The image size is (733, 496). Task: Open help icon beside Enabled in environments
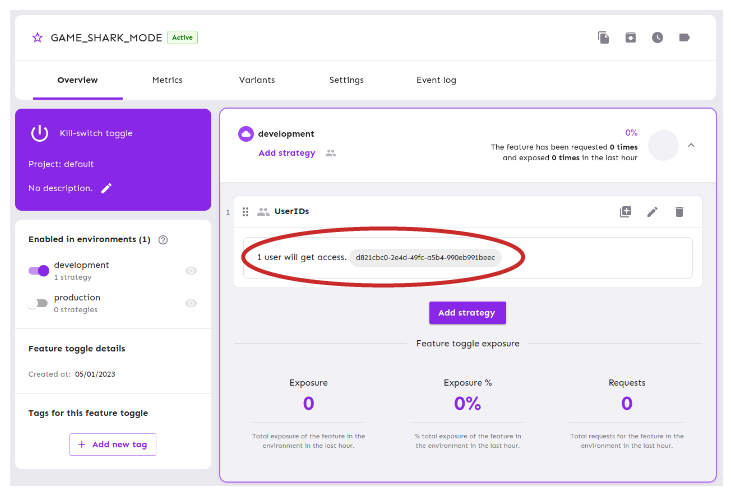(x=163, y=240)
